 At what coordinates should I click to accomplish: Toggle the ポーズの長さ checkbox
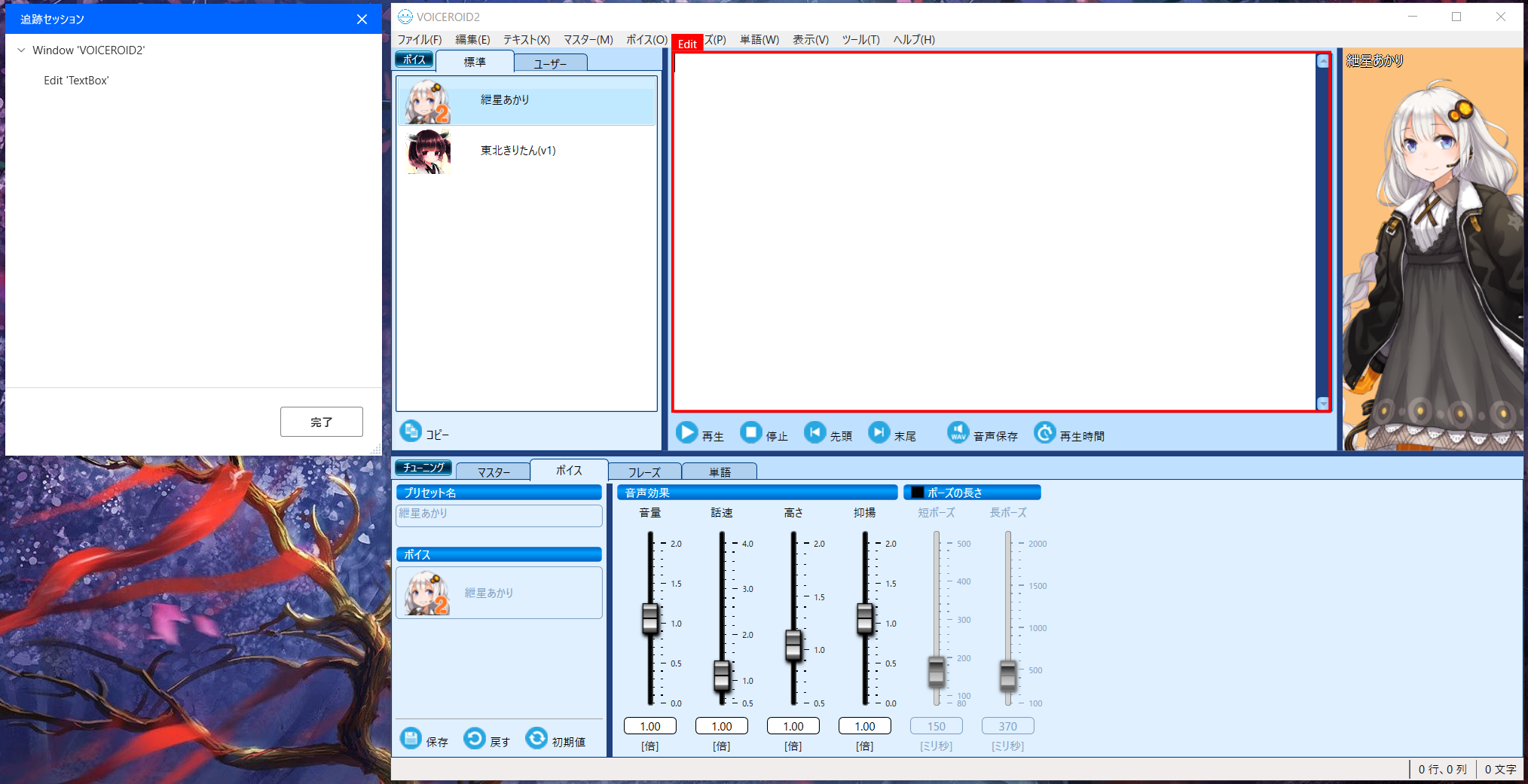click(917, 493)
